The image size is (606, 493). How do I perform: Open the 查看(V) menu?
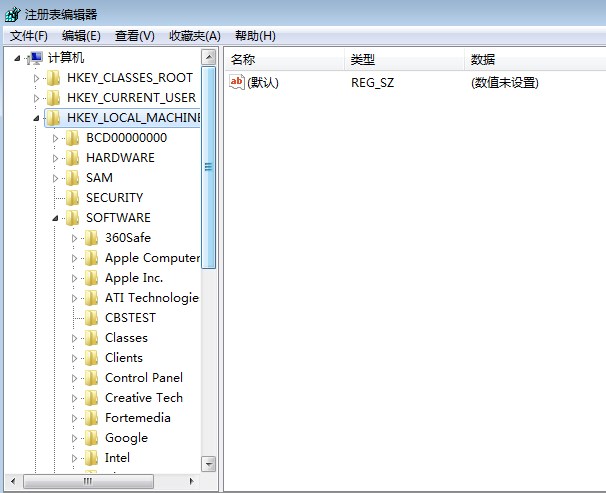[134, 36]
